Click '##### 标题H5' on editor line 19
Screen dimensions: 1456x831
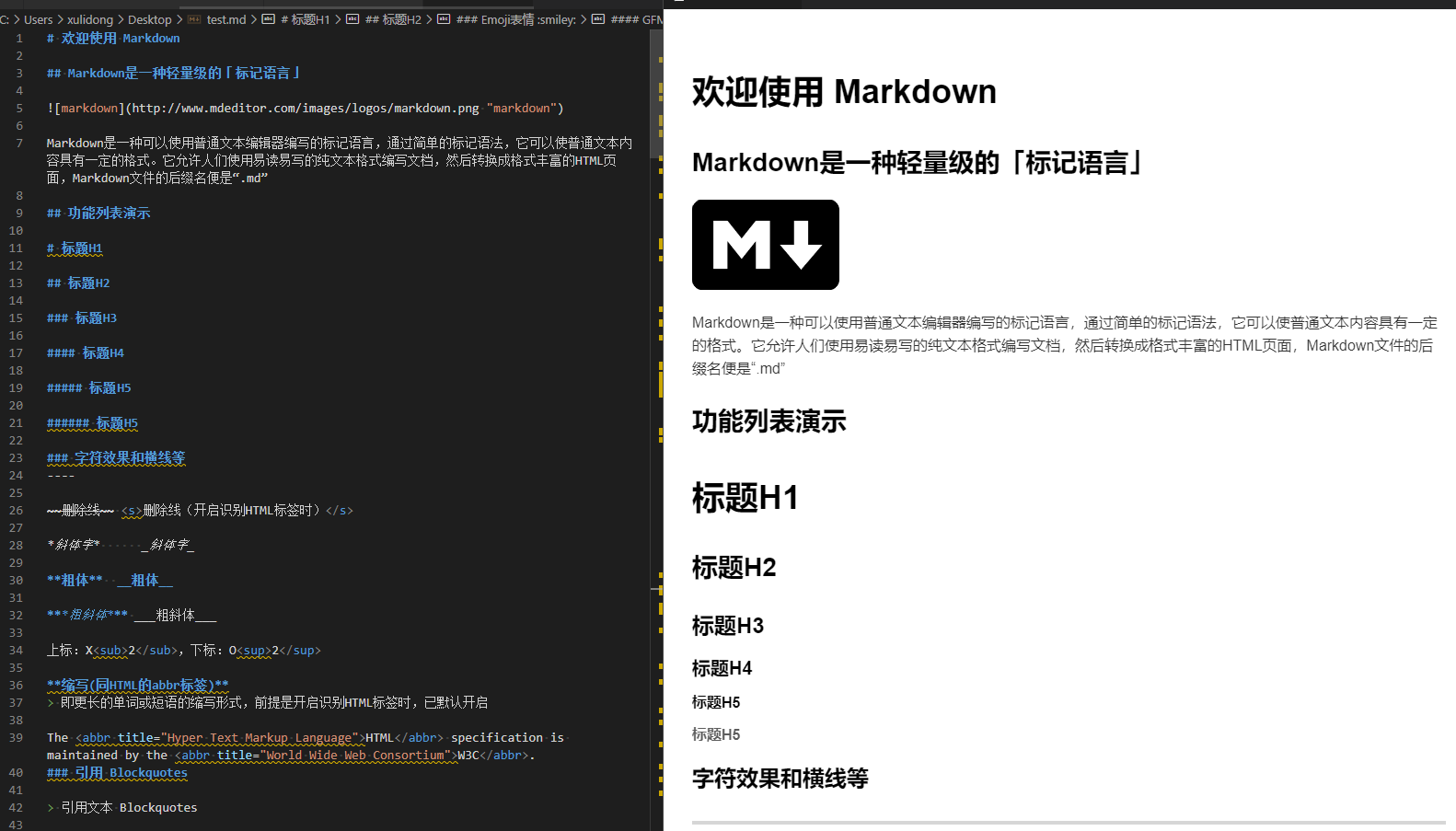[89, 387]
